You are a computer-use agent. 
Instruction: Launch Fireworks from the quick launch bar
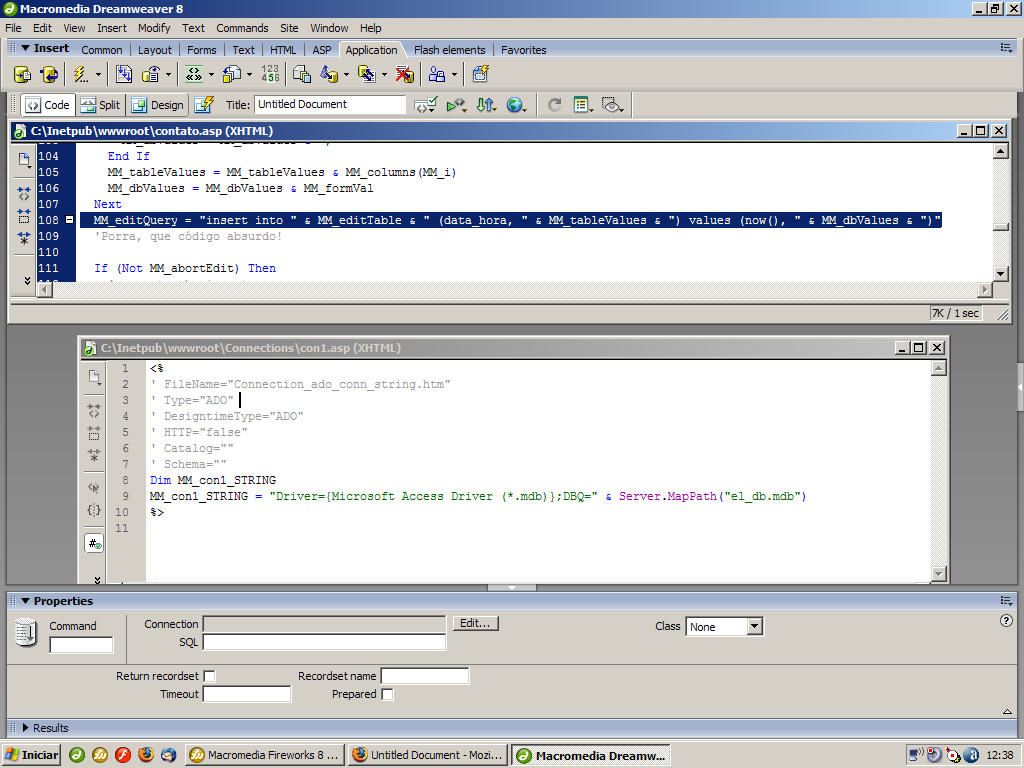point(100,755)
